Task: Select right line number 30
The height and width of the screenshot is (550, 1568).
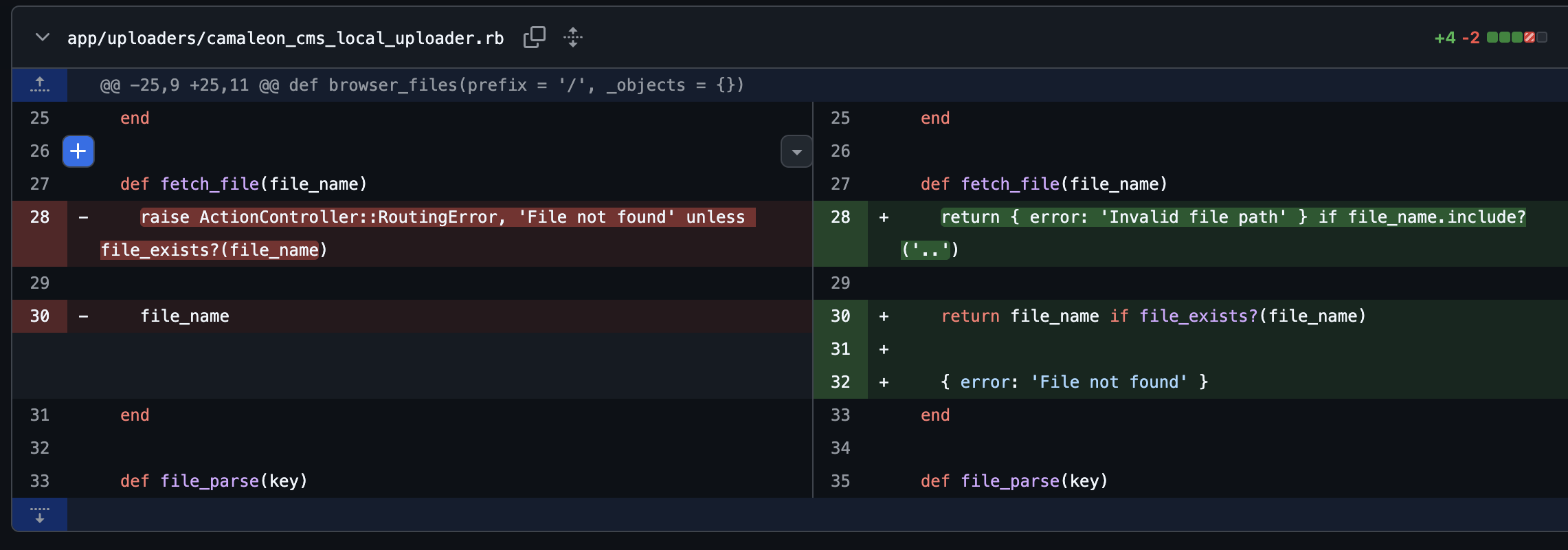Action: [x=840, y=316]
